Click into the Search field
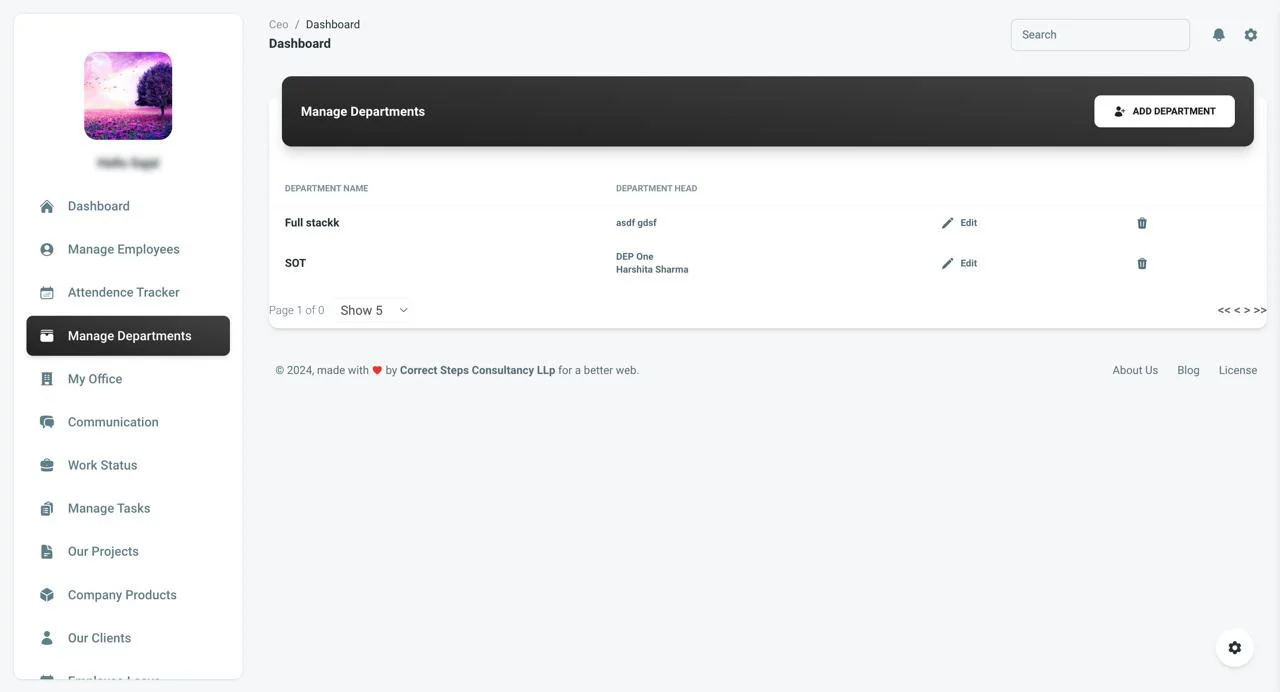This screenshot has height=692, width=1280. (x=1100, y=35)
